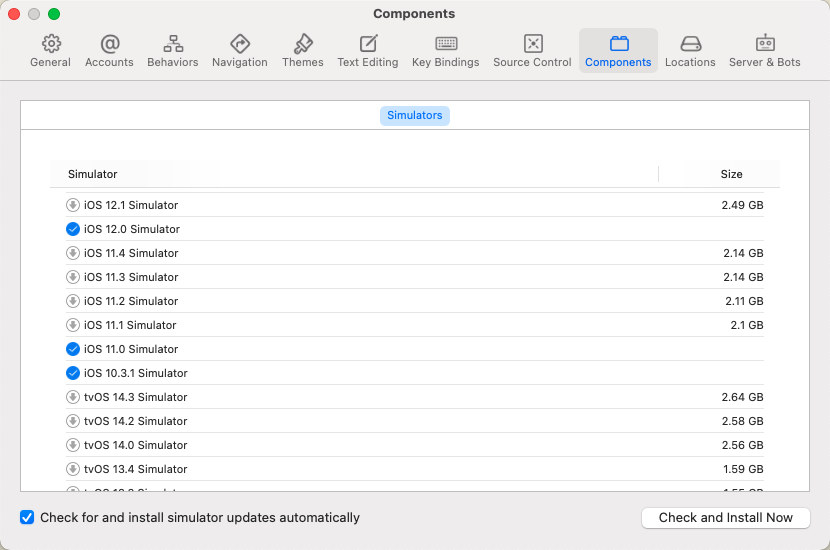830x550 pixels.
Task: Select the tvOS 14.2 Simulator row label
Action: coord(136,421)
